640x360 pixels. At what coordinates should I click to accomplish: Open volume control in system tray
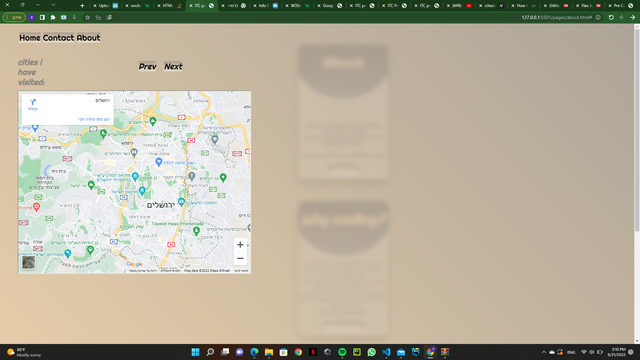click(591, 352)
